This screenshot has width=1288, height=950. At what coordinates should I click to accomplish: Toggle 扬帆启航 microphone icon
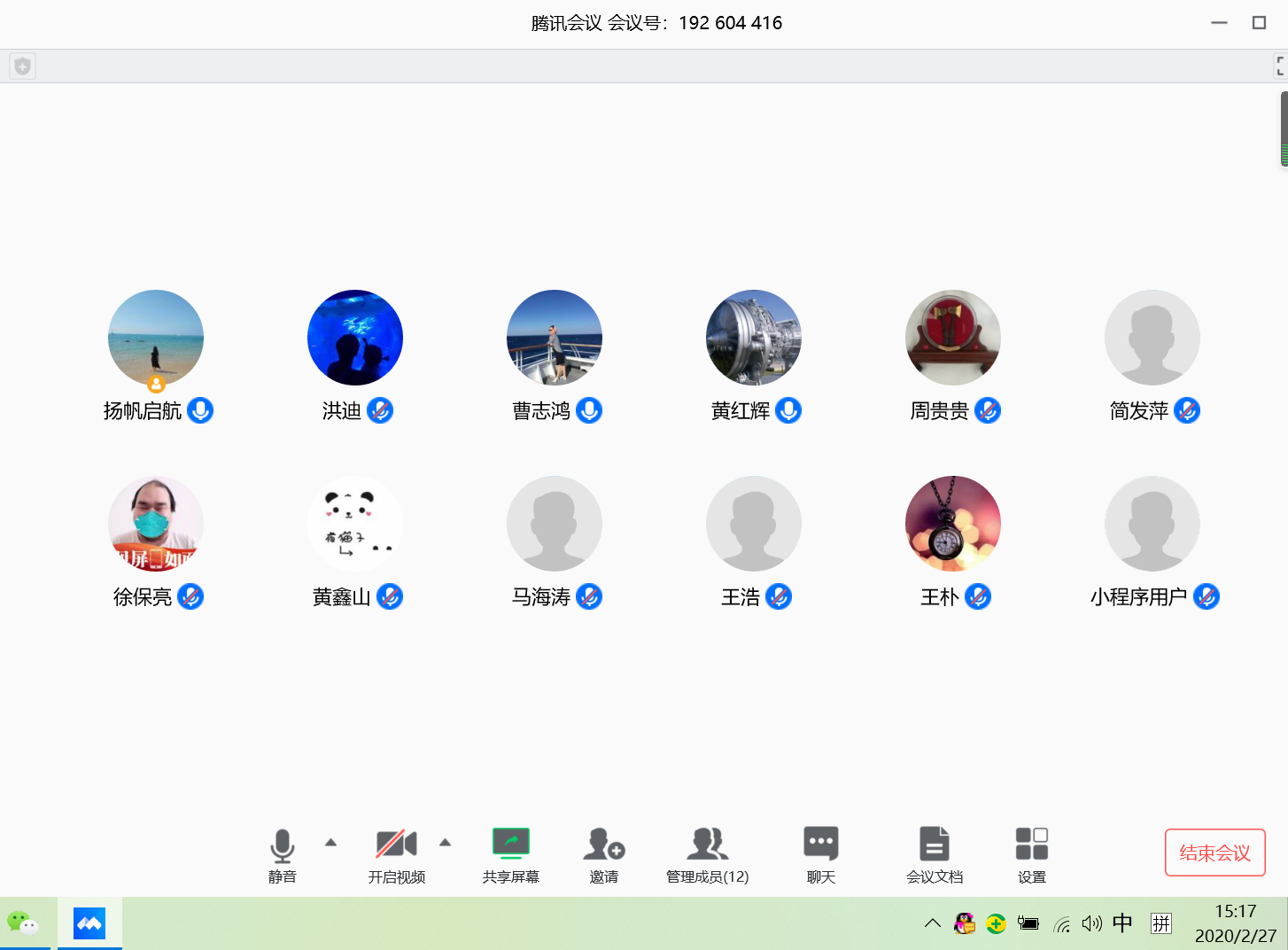pyautogui.click(x=200, y=410)
